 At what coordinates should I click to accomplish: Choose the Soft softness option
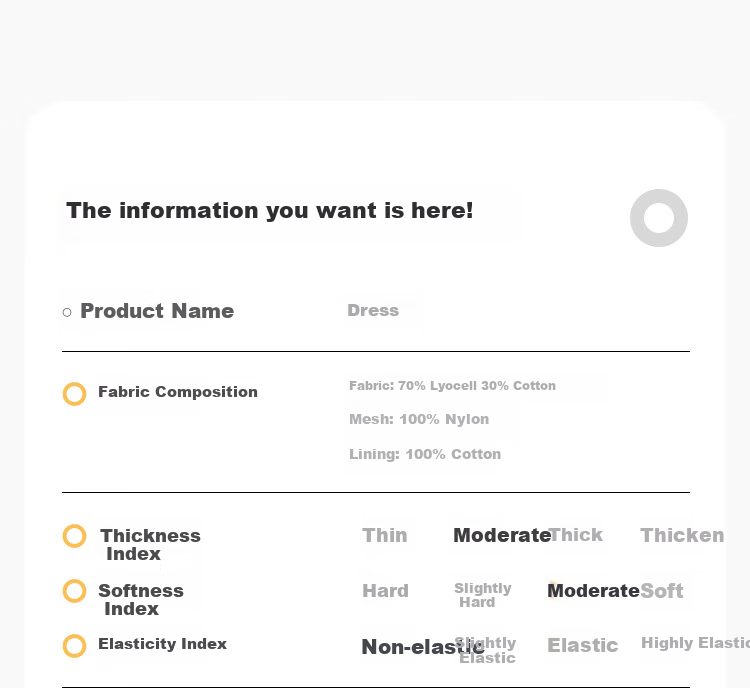[662, 590]
